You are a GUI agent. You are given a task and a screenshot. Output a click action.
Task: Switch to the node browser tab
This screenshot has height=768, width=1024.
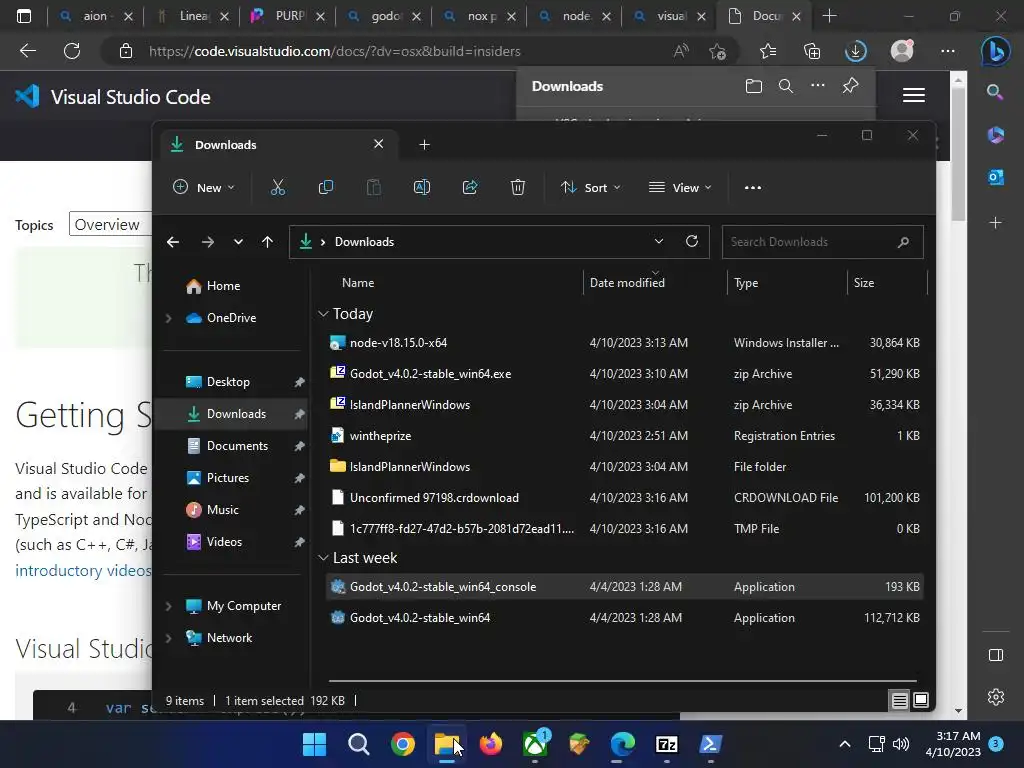pyautogui.click(x=575, y=16)
